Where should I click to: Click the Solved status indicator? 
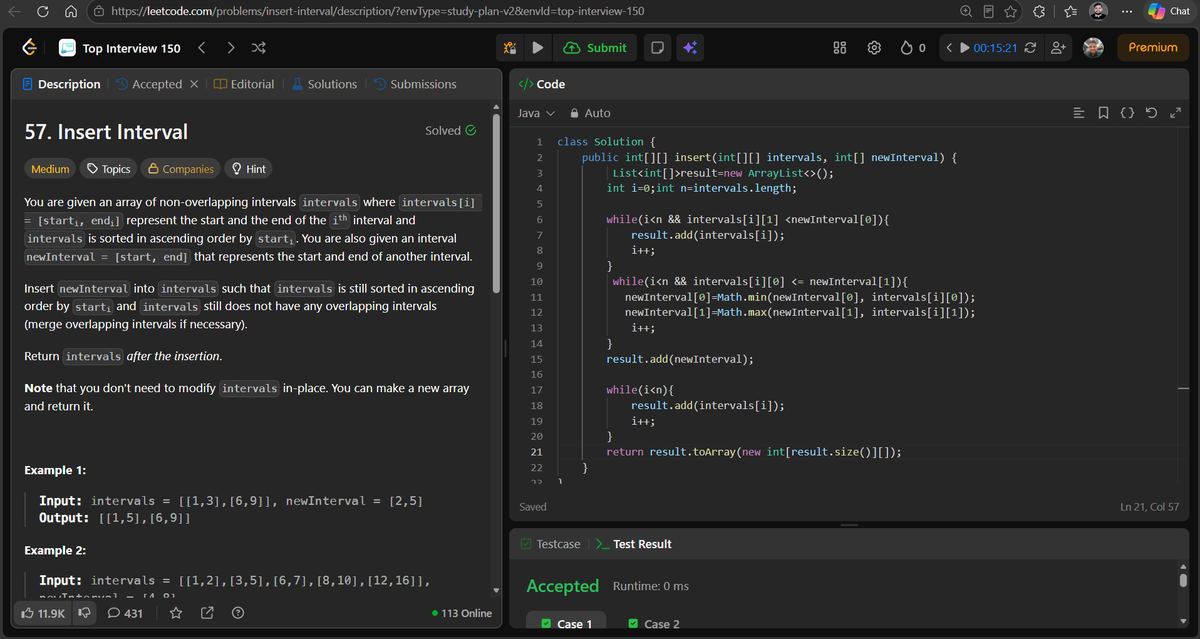pyautogui.click(x=450, y=130)
